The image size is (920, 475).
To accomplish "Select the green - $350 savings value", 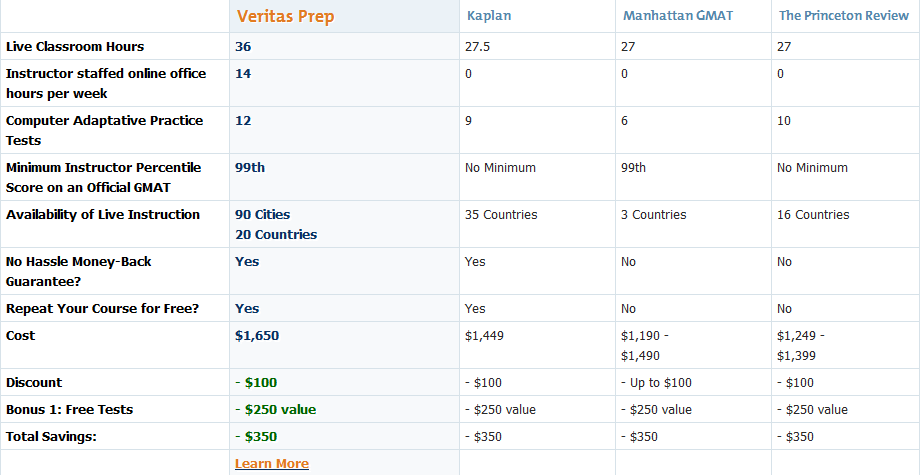I will coord(256,437).
